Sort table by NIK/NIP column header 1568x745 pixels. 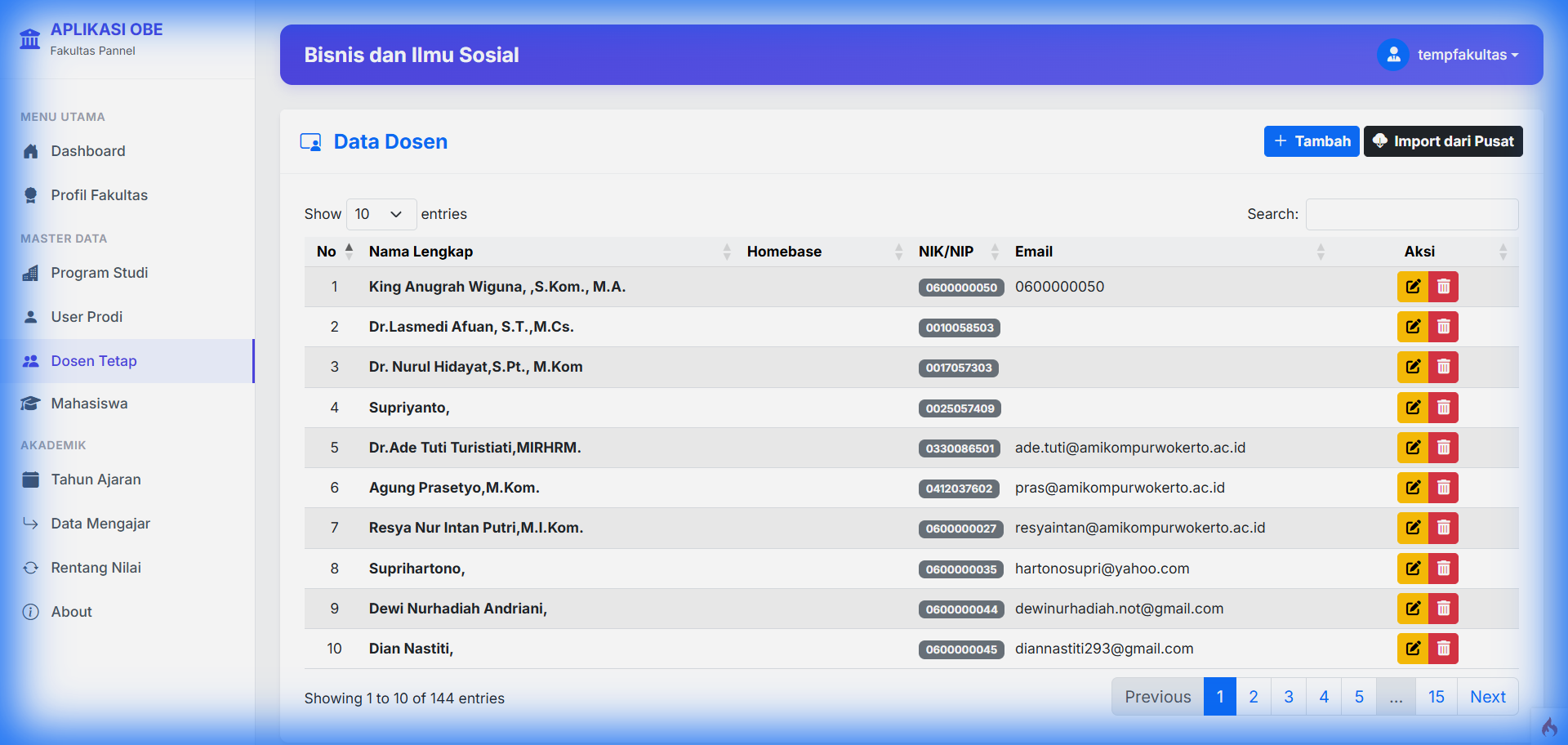point(946,252)
